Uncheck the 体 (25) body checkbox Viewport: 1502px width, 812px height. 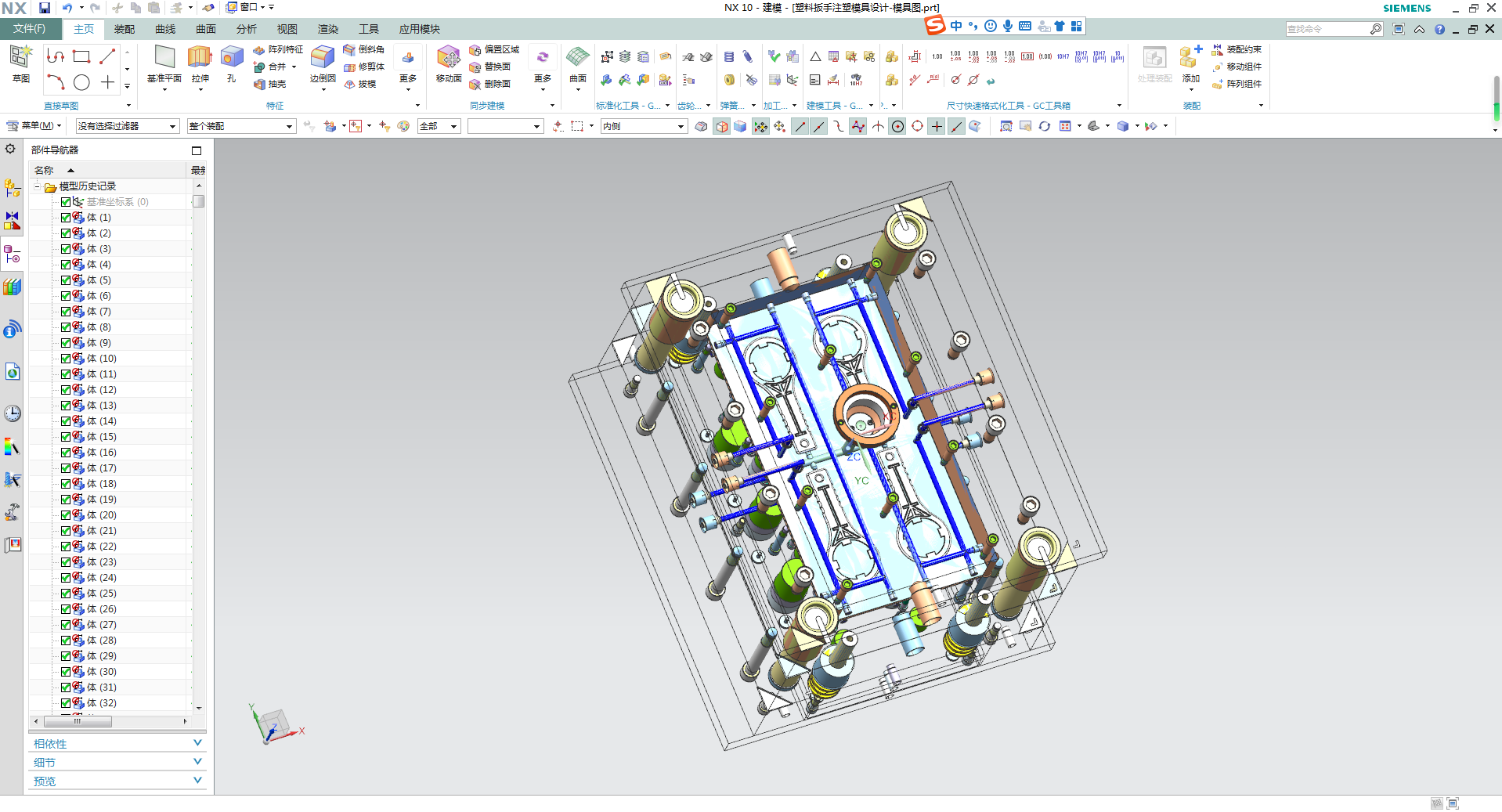pos(66,594)
